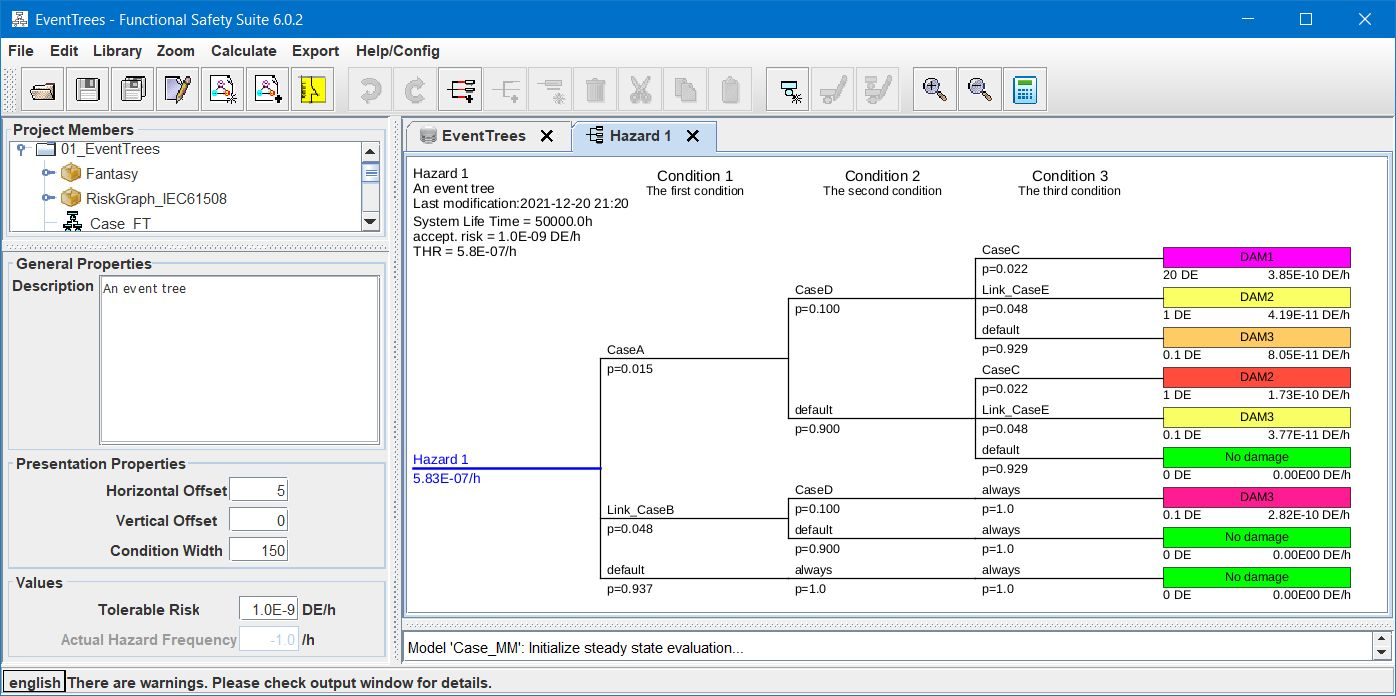This screenshot has height=696, width=1396.
Task: Click the magenta DAM1 outcome box
Action: (1256, 257)
